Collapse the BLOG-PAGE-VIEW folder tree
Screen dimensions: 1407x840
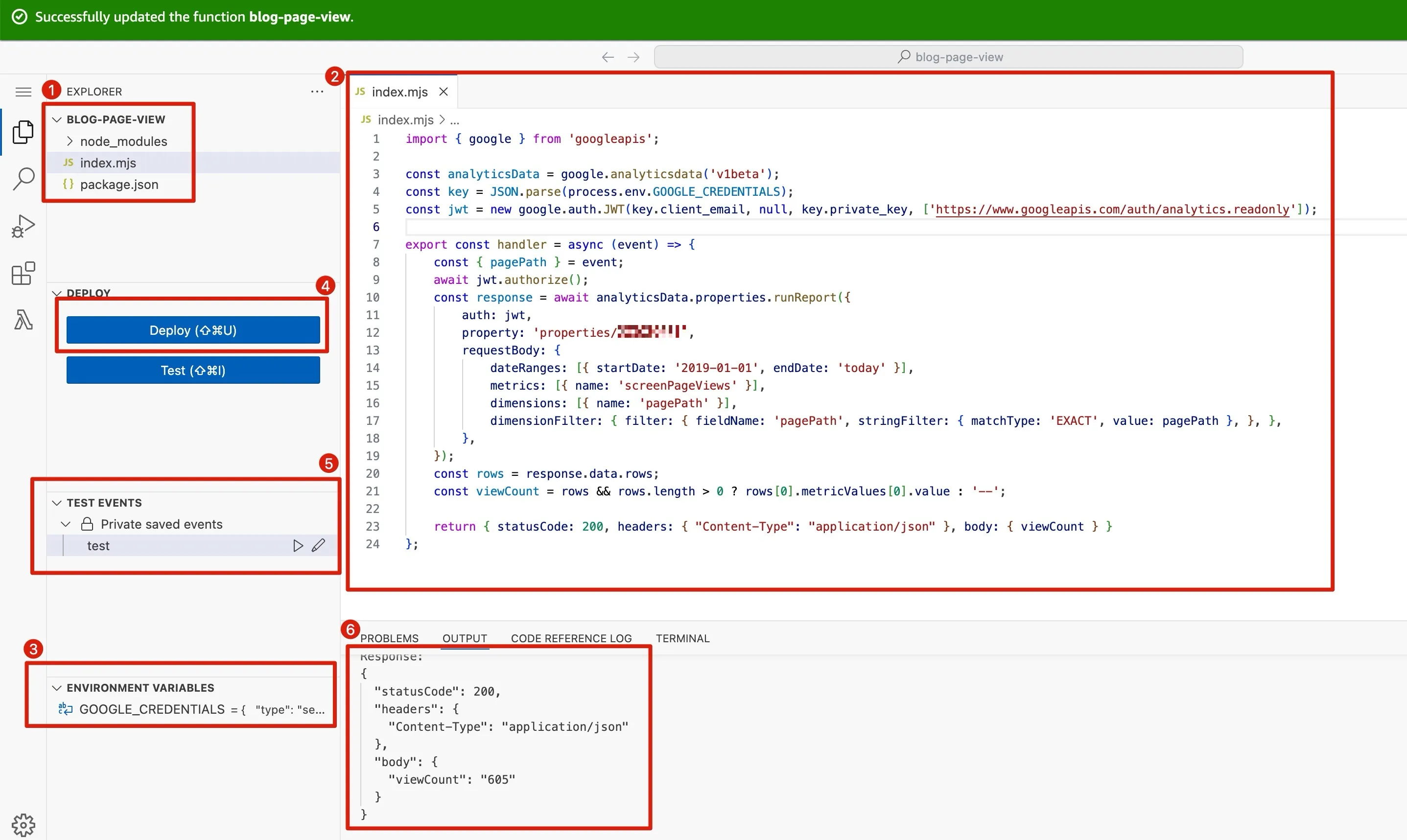[x=57, y=119]
